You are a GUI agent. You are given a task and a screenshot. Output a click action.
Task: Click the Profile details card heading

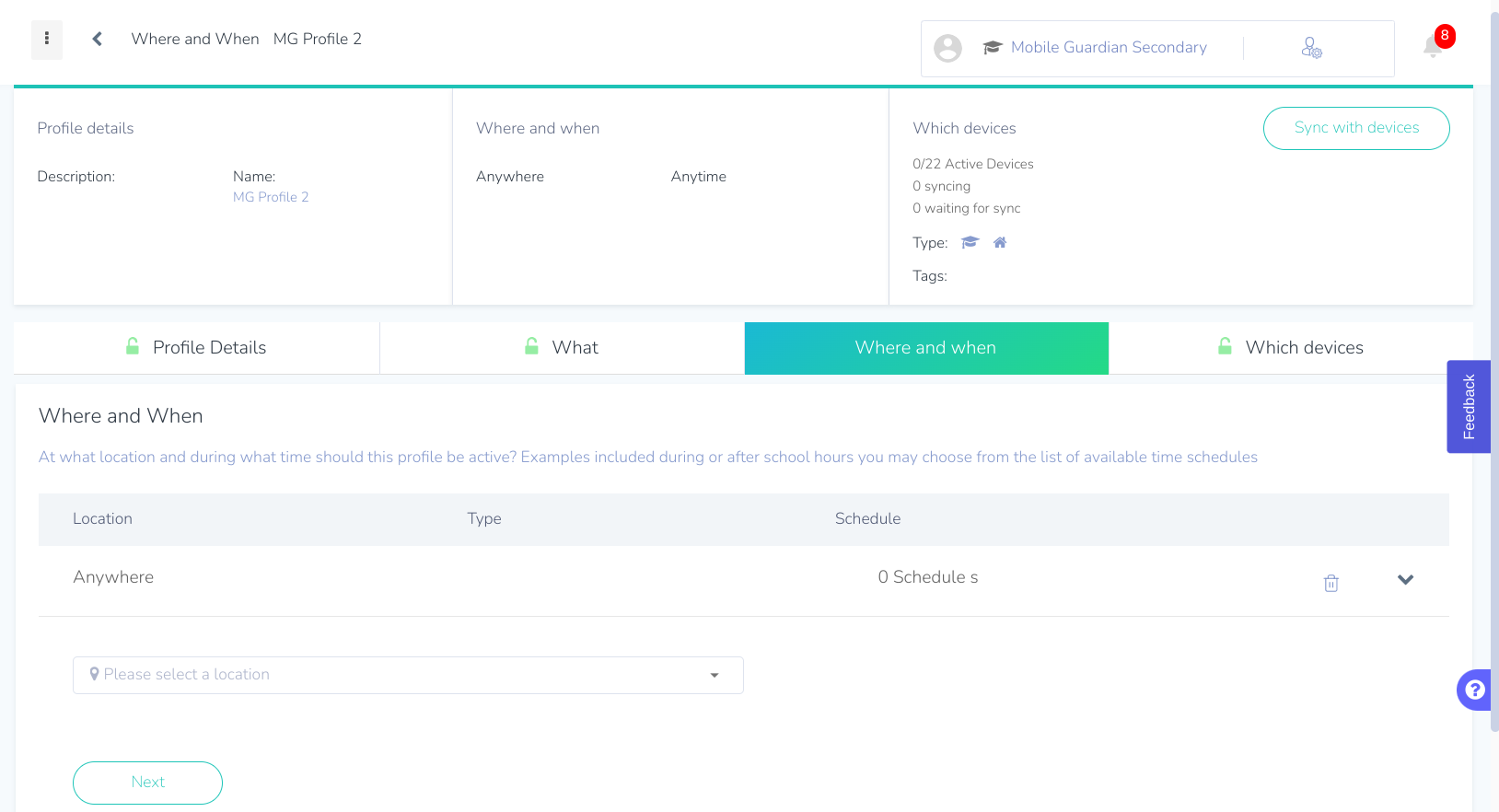pos(86,128)
